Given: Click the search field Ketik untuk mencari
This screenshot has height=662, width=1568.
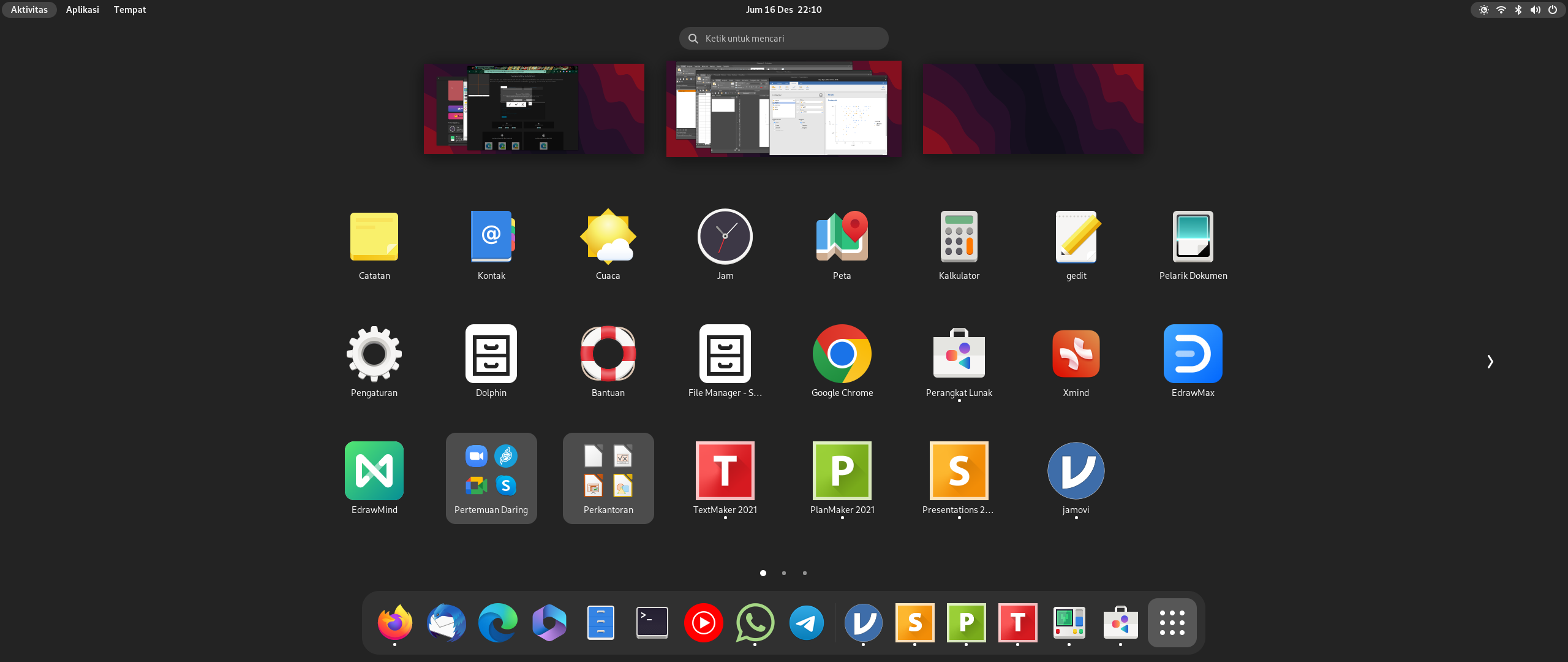Looking at the screenshot, I should [x=784, y=38].
